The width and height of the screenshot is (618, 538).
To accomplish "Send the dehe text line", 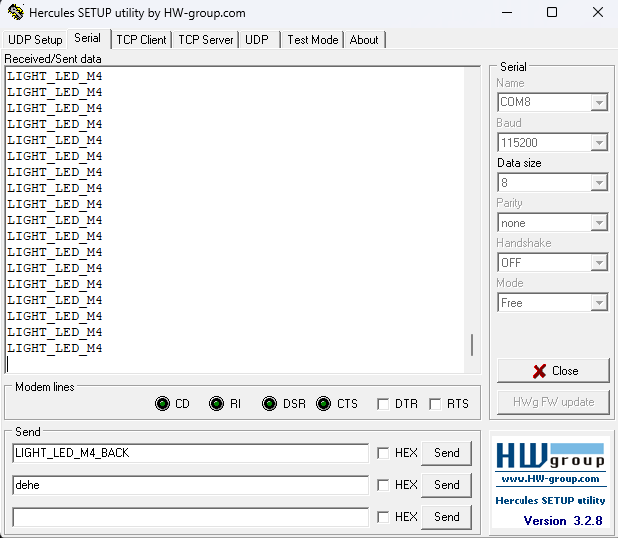I will click(x=447, y=485).
